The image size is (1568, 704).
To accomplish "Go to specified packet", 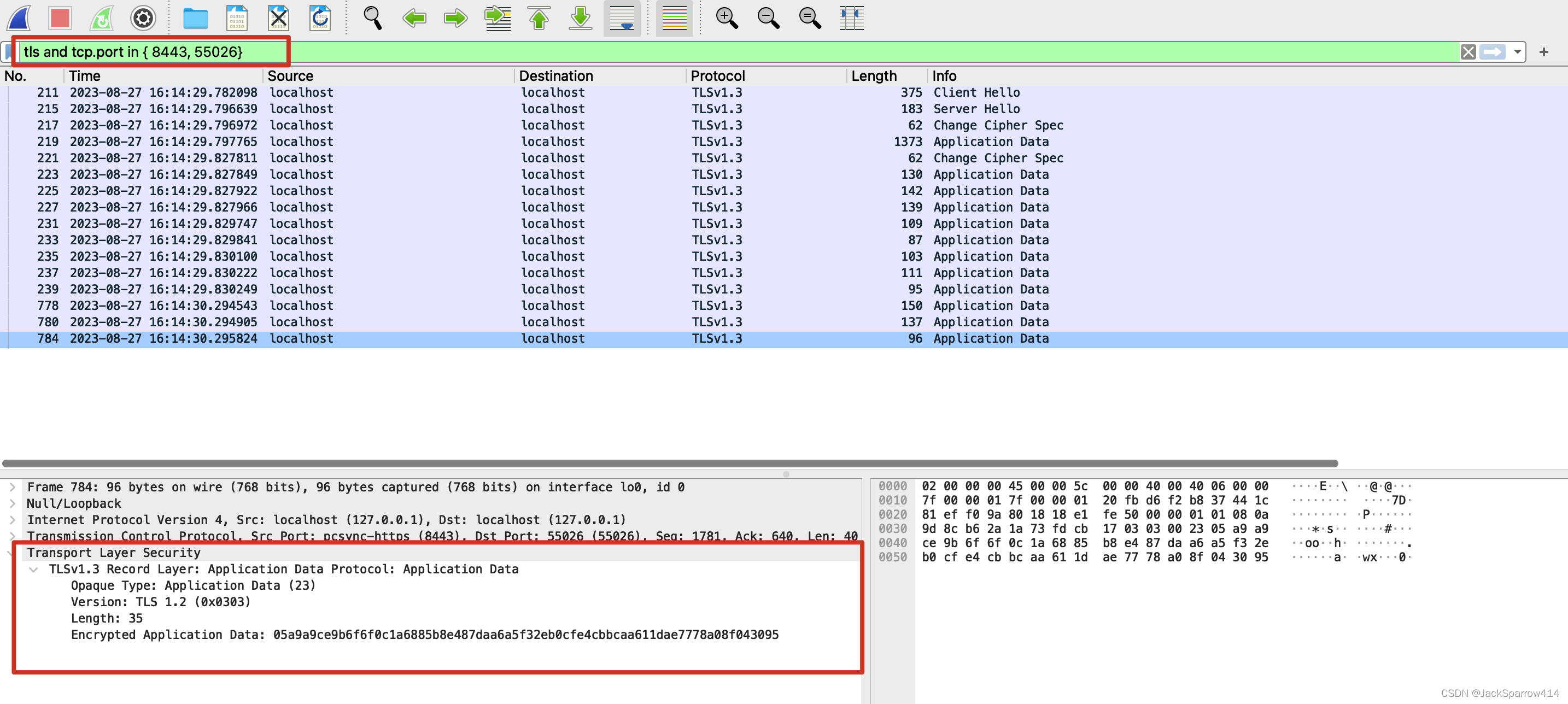I will coord(498,18).
